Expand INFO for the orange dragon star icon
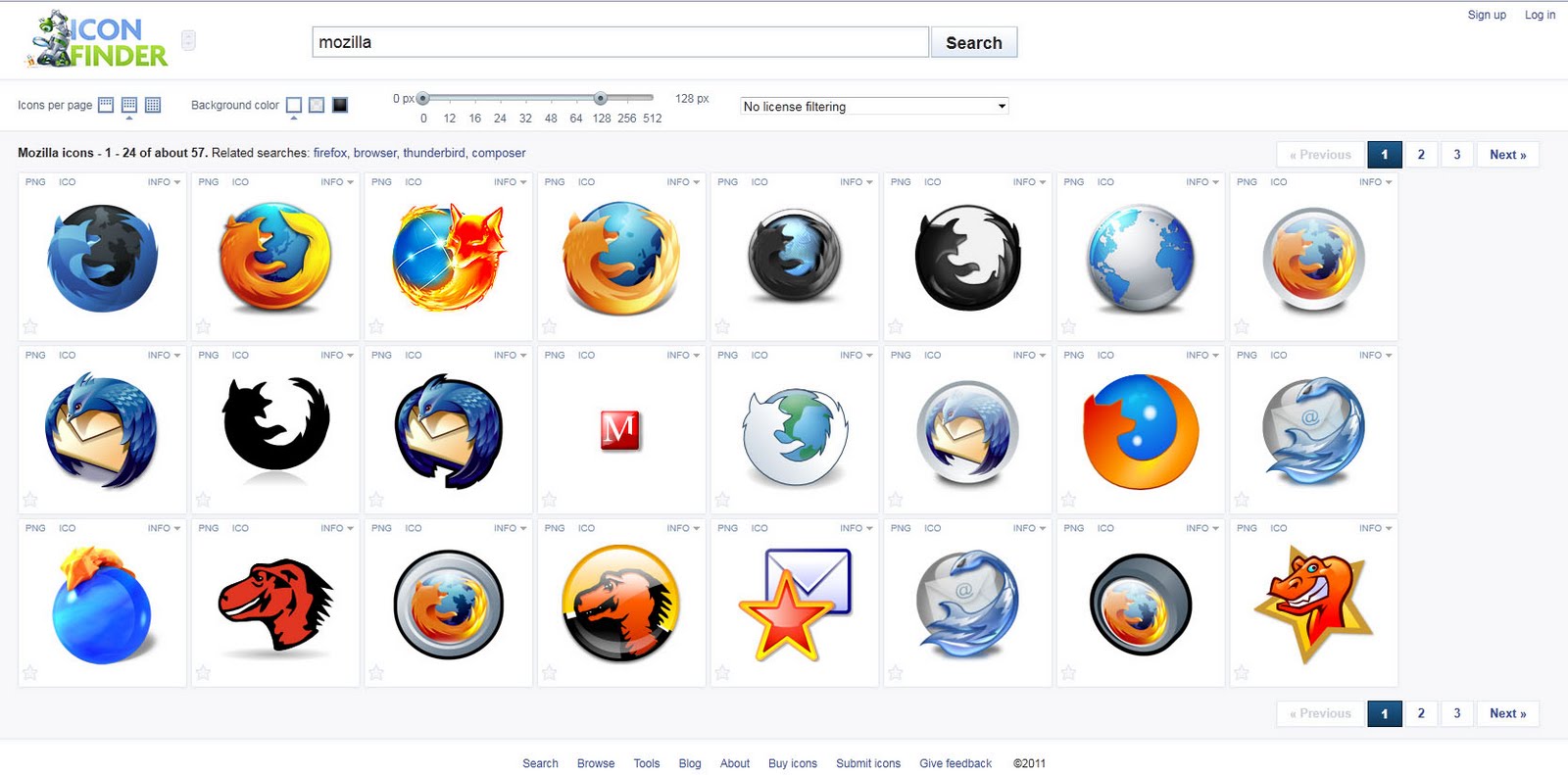1568x775 pixels. point(1375,528)
